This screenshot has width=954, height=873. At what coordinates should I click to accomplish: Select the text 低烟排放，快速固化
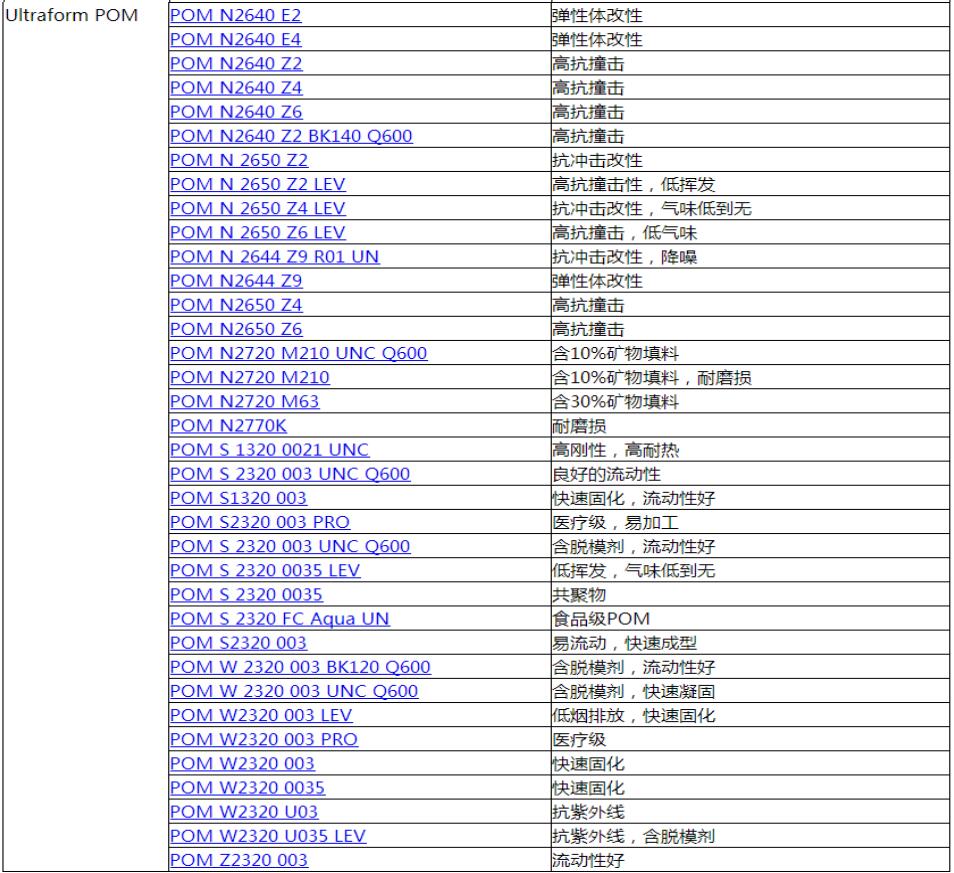coord(633,715)
